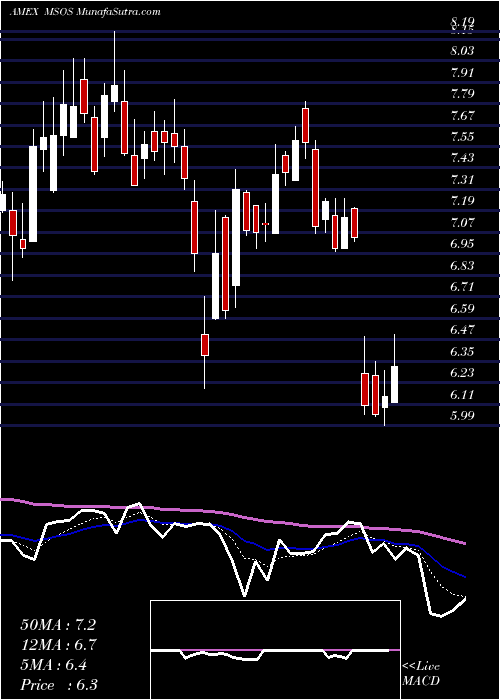This screenshot has width=500, height=700.
Task: Click the 6.71 price axis label
Action: coord(463,287)
